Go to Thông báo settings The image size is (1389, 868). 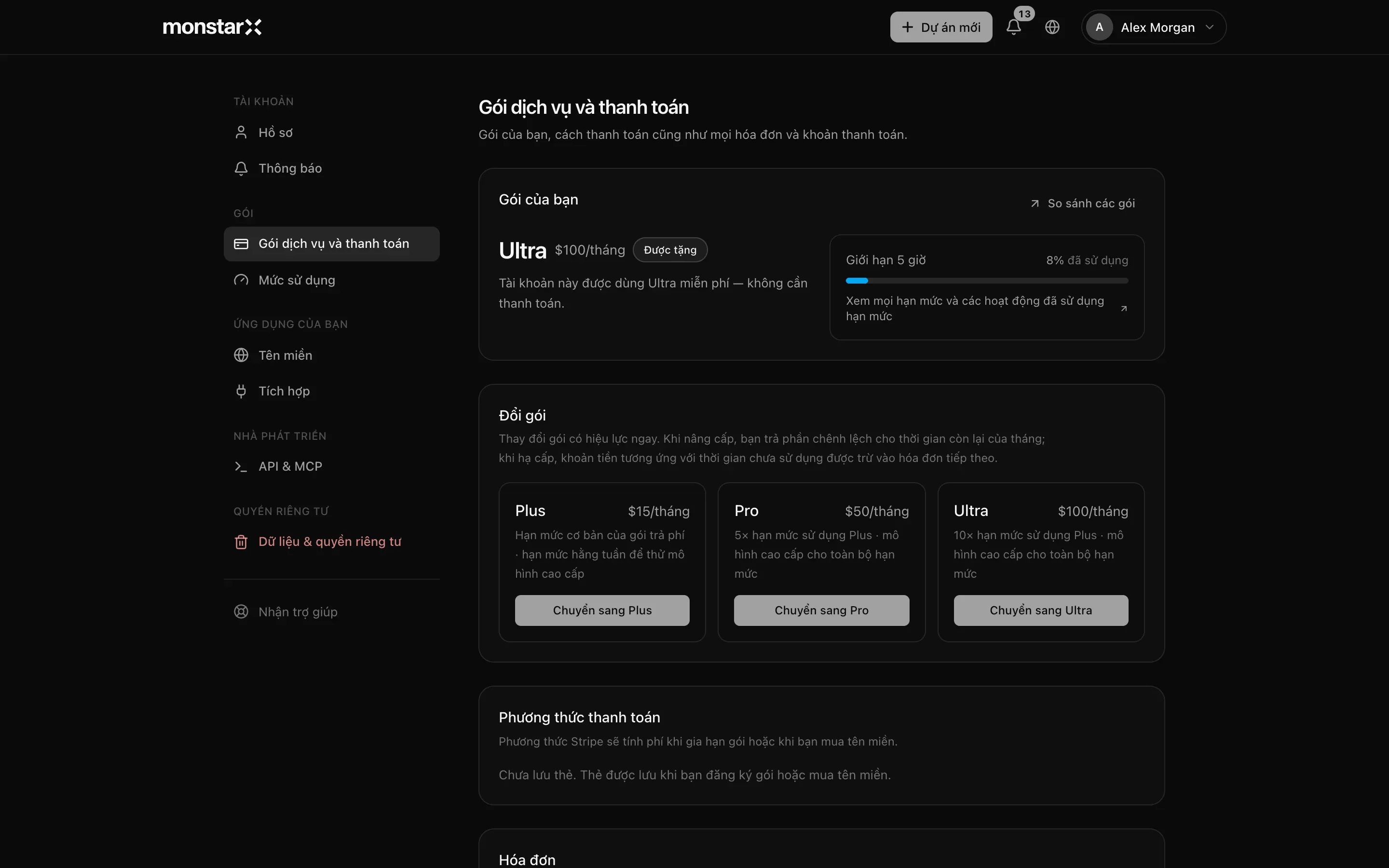point(332,168)
